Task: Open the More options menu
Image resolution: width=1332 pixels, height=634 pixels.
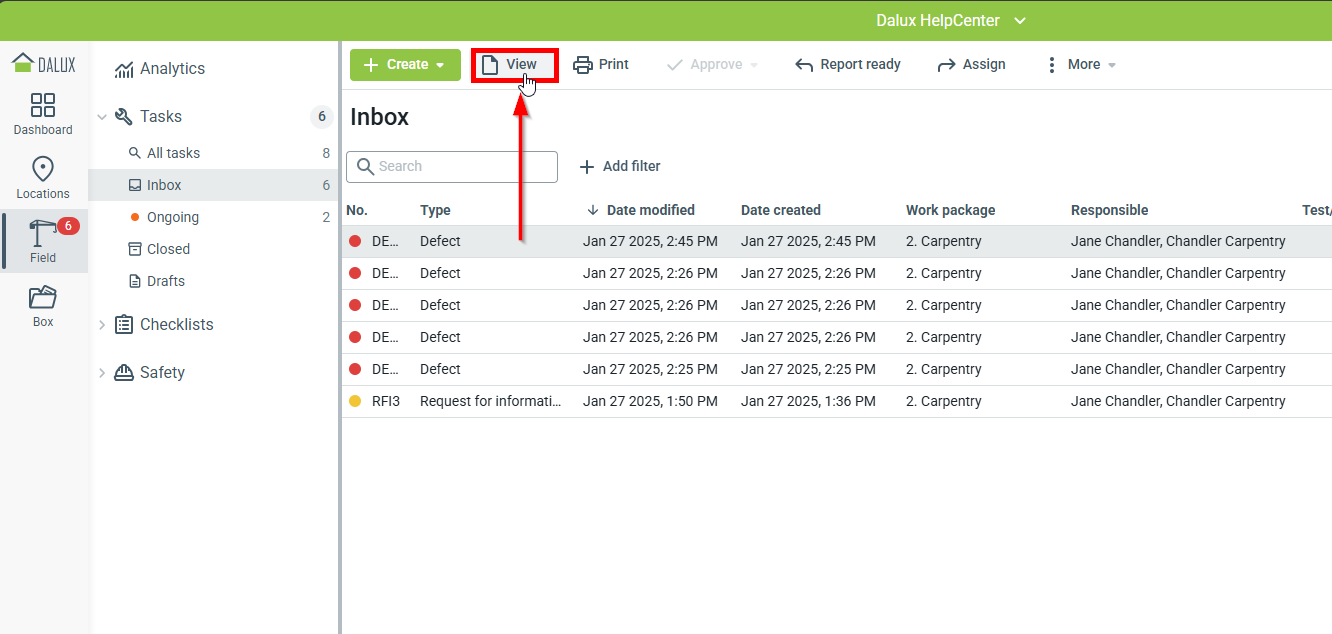Action: (1080, 65)
